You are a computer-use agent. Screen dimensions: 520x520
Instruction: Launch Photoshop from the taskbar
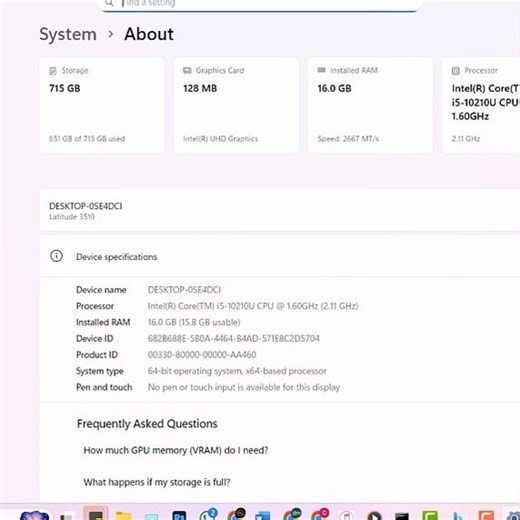pyautogui.click(x=179, y=516)
